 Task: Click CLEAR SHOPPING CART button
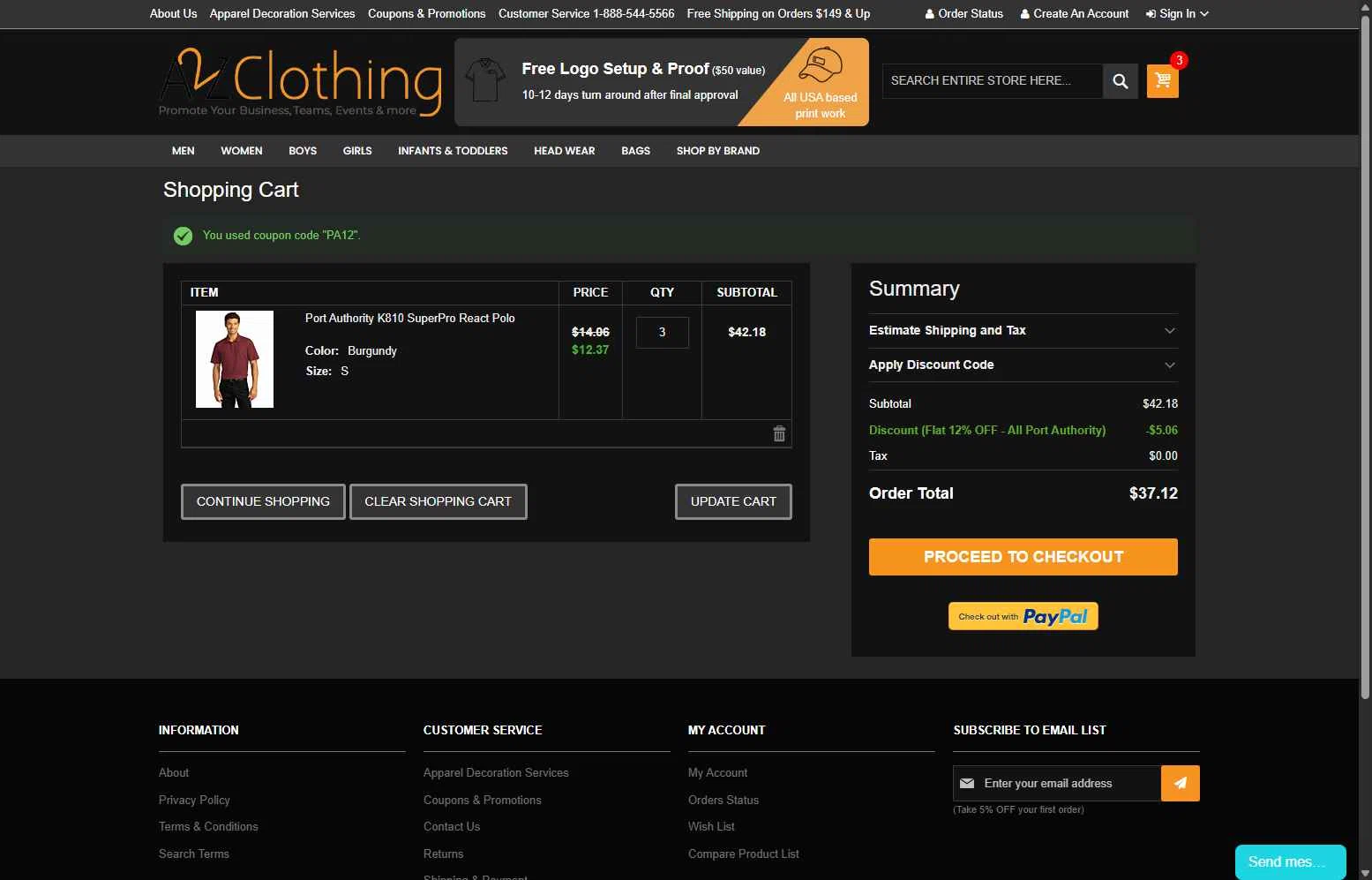click(439, 501)
